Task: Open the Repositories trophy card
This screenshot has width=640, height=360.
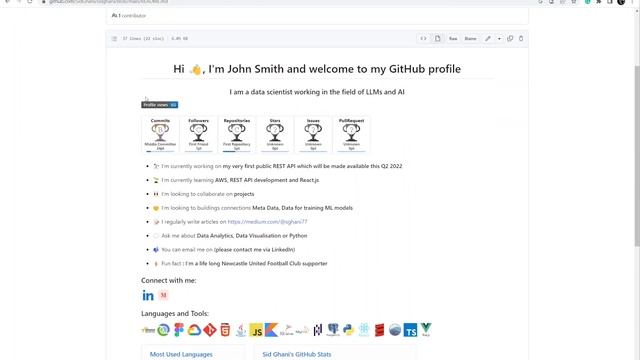Action: 237,134
